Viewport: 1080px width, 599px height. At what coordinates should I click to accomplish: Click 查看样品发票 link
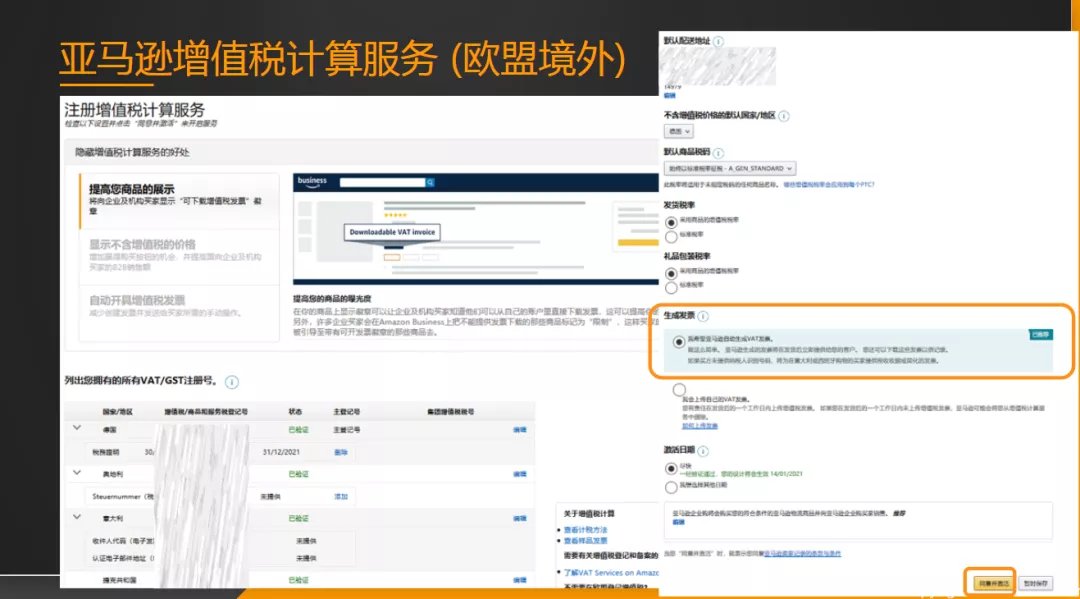point(585,541)
